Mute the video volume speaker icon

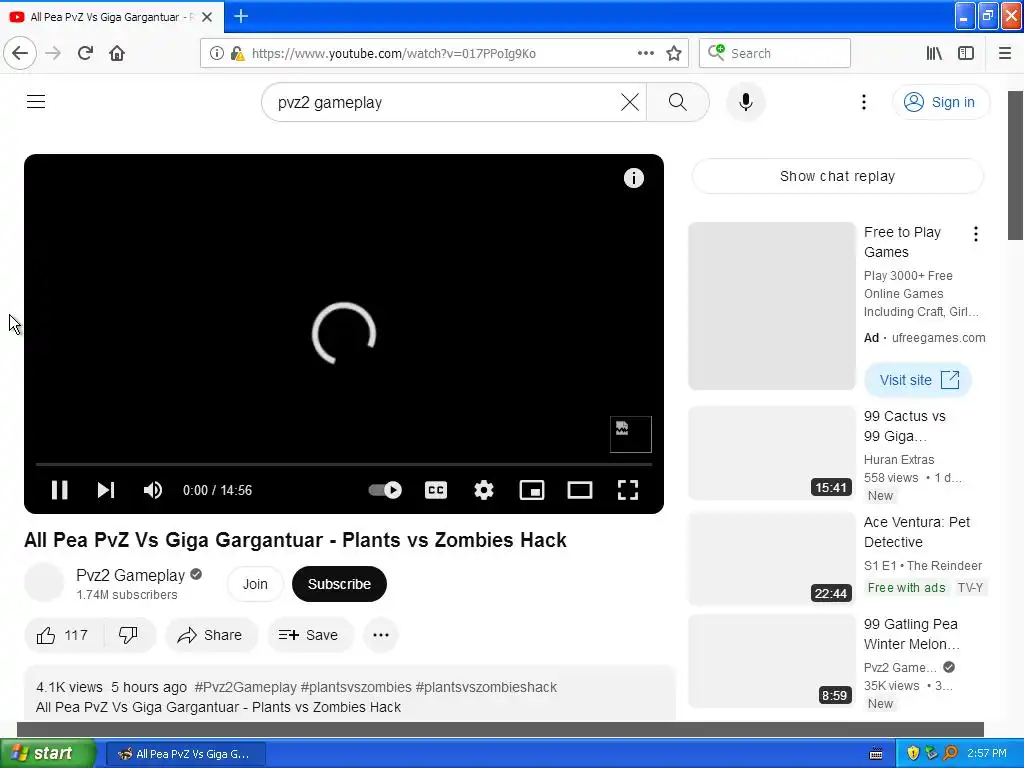[x=153, y=490]
